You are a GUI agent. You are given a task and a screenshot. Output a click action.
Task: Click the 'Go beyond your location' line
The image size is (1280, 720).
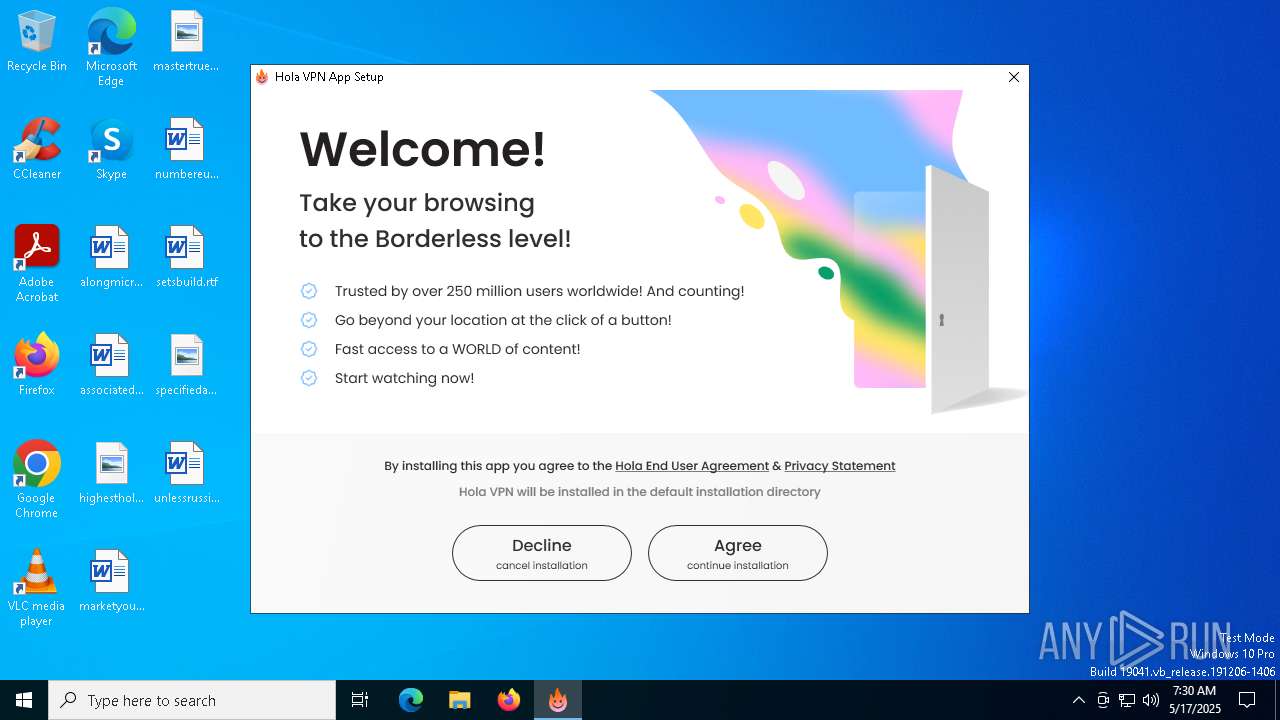click(x=503, y=320)
